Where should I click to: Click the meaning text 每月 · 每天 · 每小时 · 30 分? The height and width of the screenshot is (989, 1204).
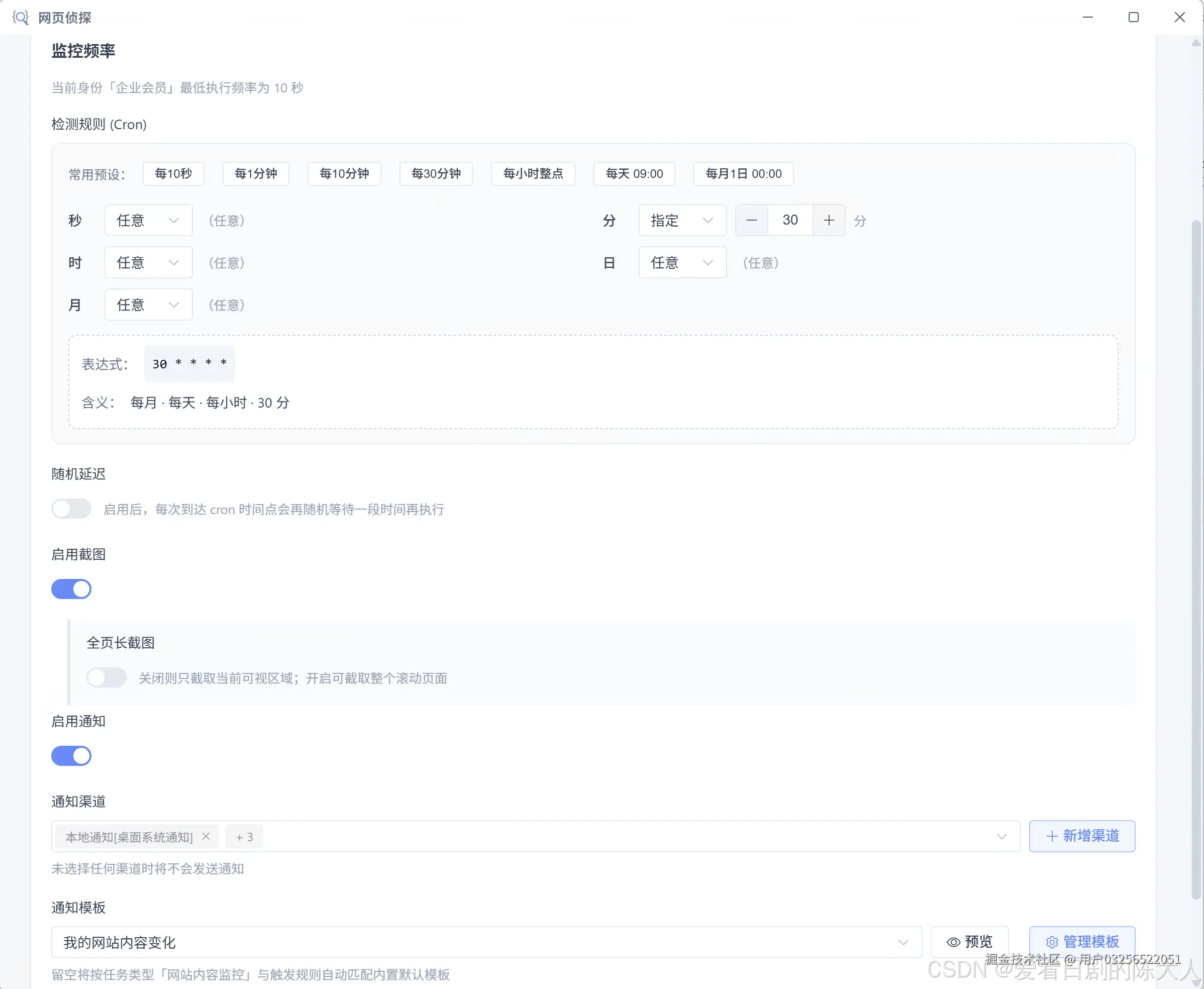coord(210,403)
